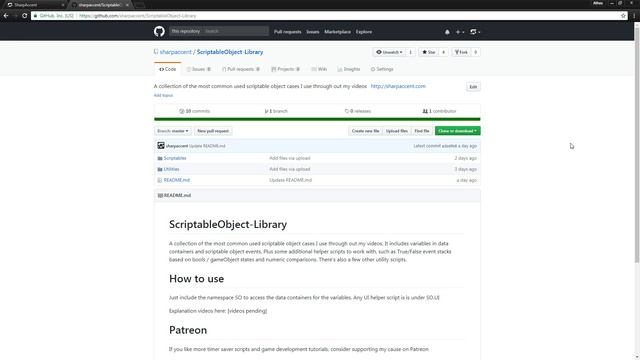This screenshot has height=360, width=640.
Task: Click stargazers count next to Star
Action: coord(444,52)
